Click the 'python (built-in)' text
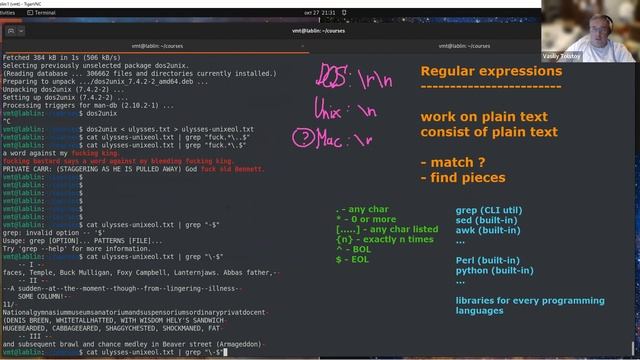Image resolution: width=640 pixels, height=360 pixels. tap(494, 271)
